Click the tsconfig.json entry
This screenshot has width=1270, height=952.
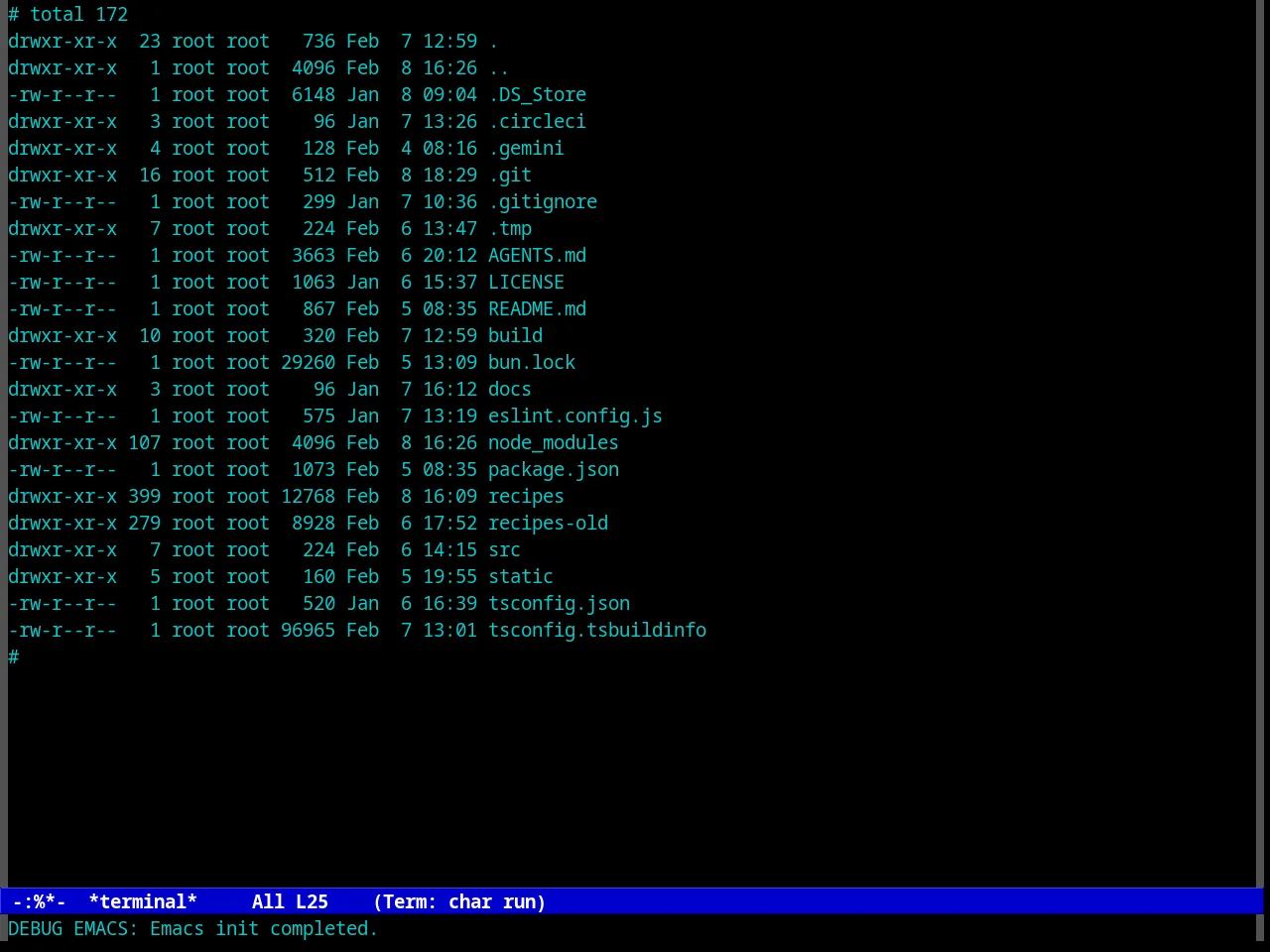click(559, 603)
